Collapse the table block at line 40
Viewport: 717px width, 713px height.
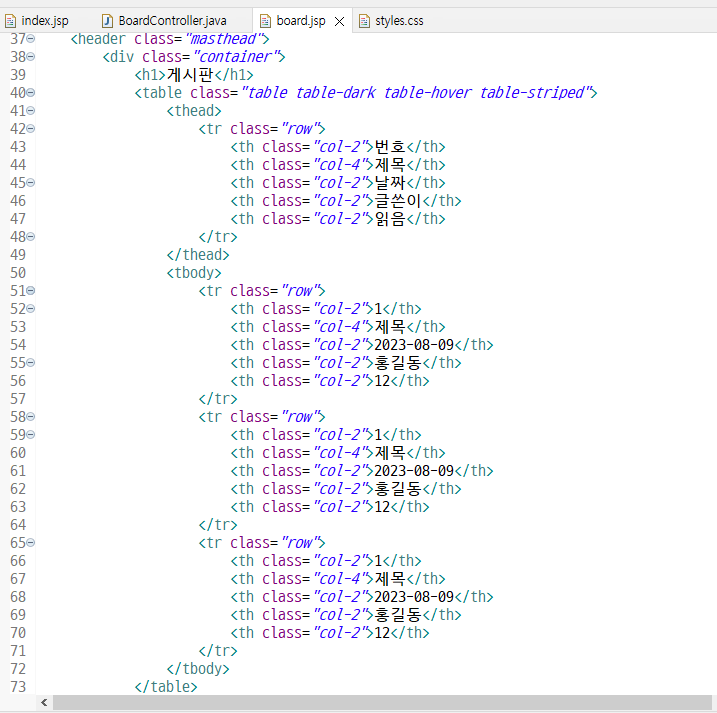tap(31, 93)
